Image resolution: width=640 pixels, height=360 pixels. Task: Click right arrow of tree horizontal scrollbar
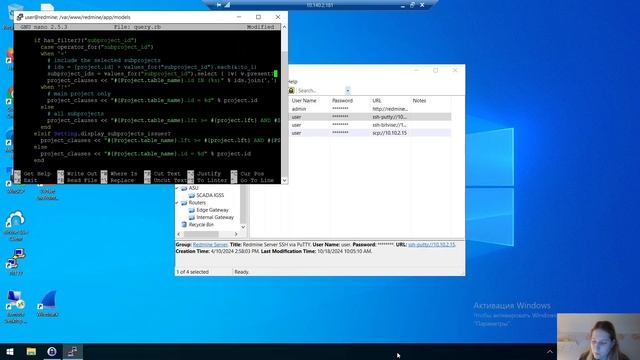pyautogui.click(x=236, y=234)
